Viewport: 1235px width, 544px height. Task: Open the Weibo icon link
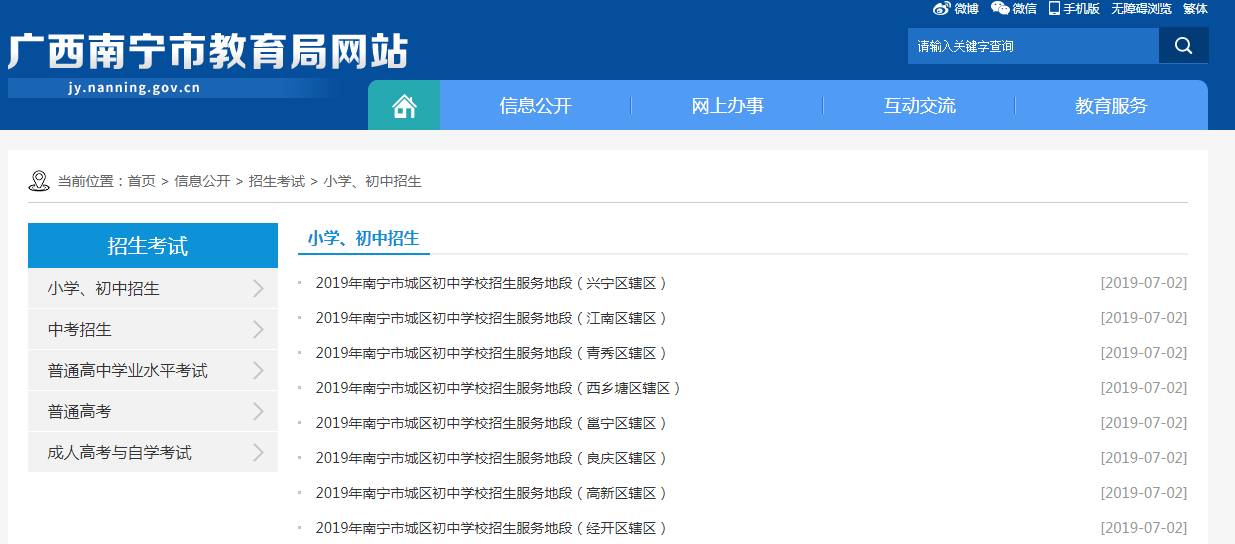[941, 8]
